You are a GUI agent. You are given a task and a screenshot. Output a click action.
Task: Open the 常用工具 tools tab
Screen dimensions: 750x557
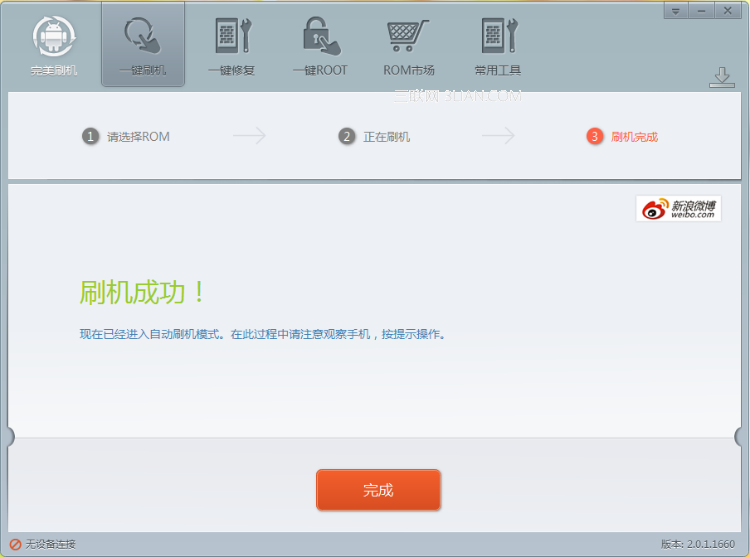(498, 46)
